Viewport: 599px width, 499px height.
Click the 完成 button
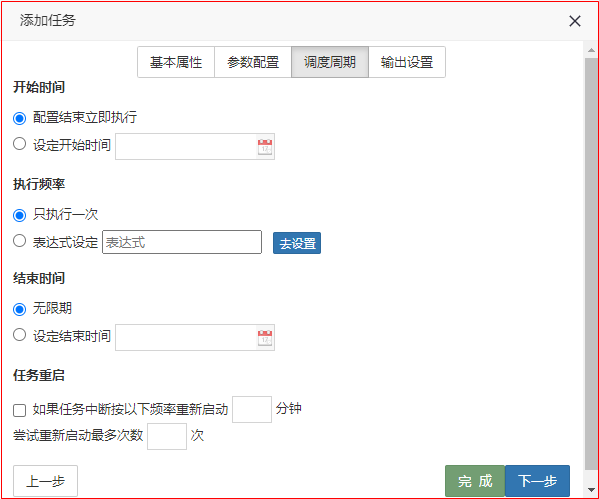[475, 481]
